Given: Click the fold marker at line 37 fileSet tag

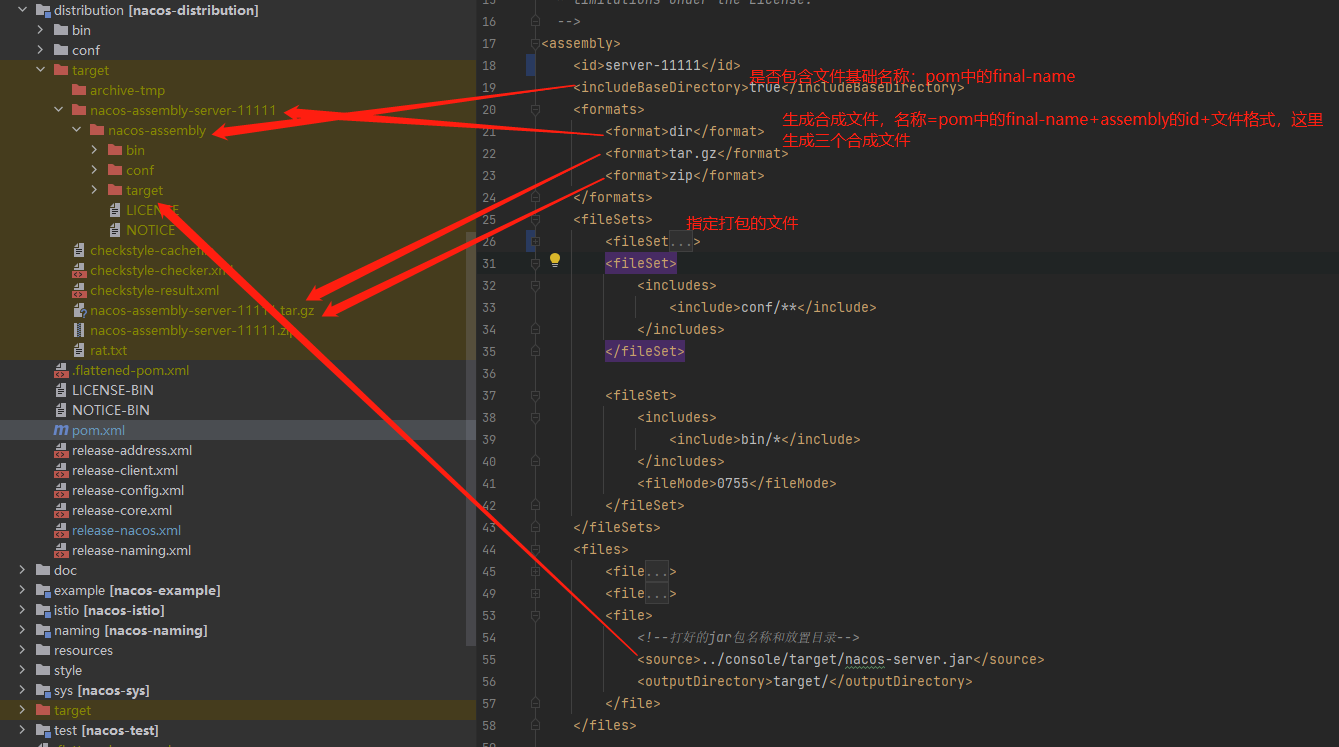Looking at the screenshot, I should pyautogui.click(x=536, y=395).
